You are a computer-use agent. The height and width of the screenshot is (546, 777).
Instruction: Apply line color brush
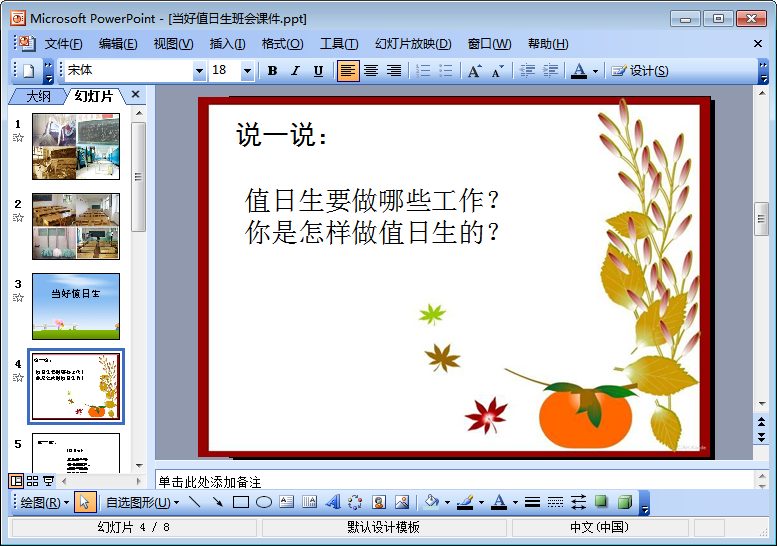coord(465,502)
